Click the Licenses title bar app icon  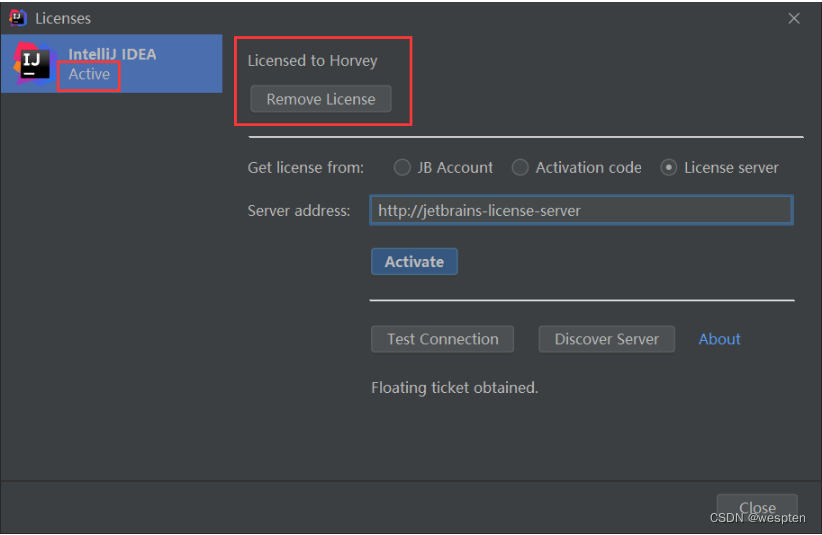(x=18, y=18)
